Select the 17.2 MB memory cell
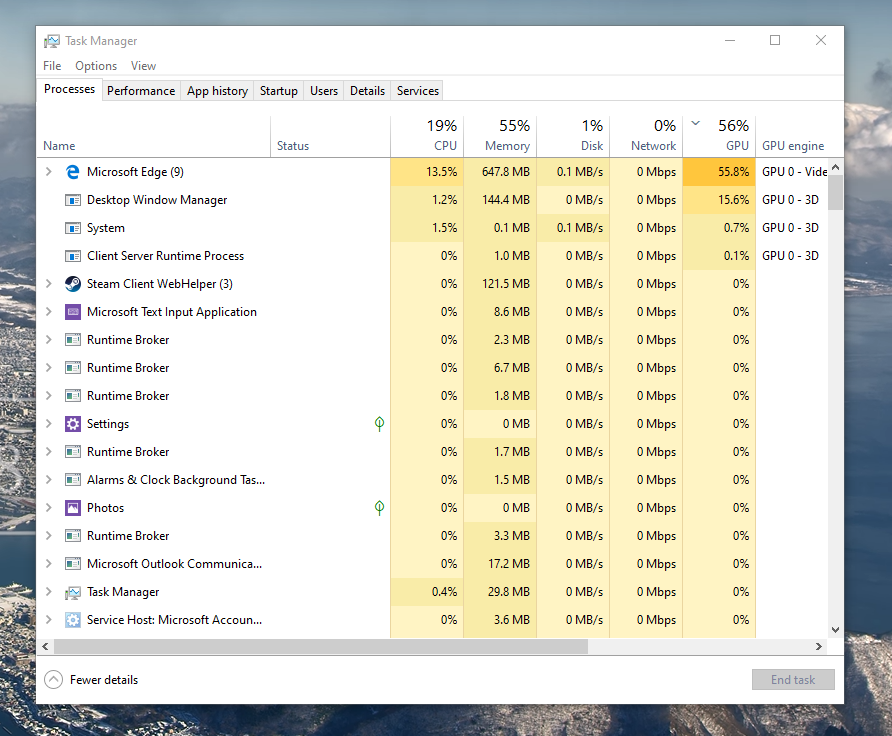Viewport: 892px width, 736px height. [x=500, y=564]
